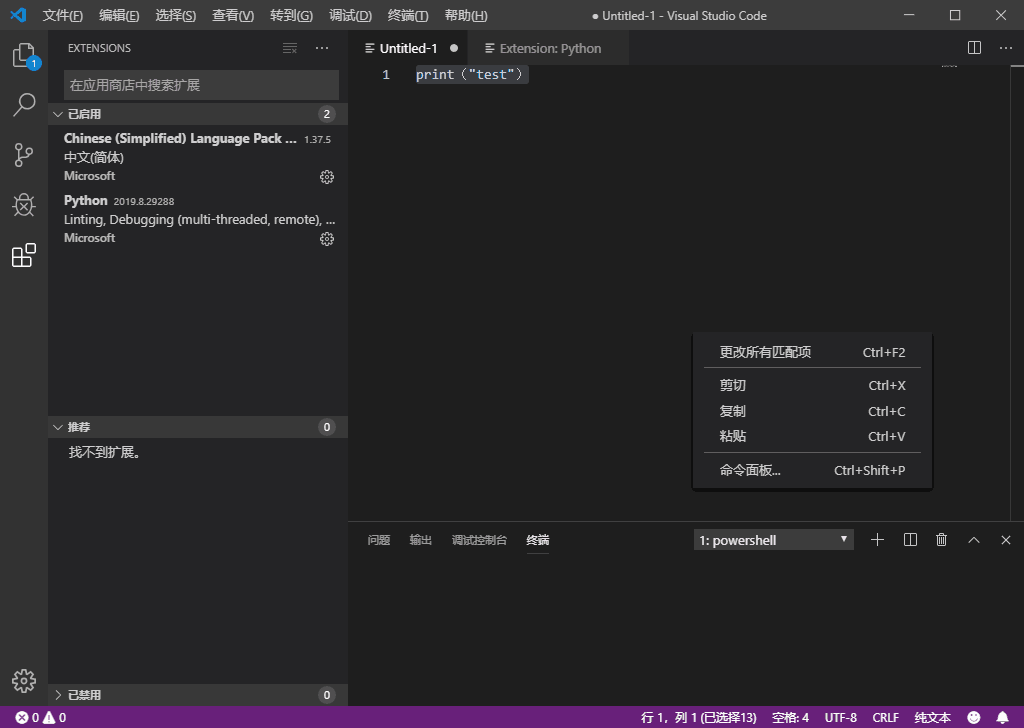The height and width of the screenshot is (728, 1024).
Task: Open the 帮助(H) menu
Action: (466, 16)
